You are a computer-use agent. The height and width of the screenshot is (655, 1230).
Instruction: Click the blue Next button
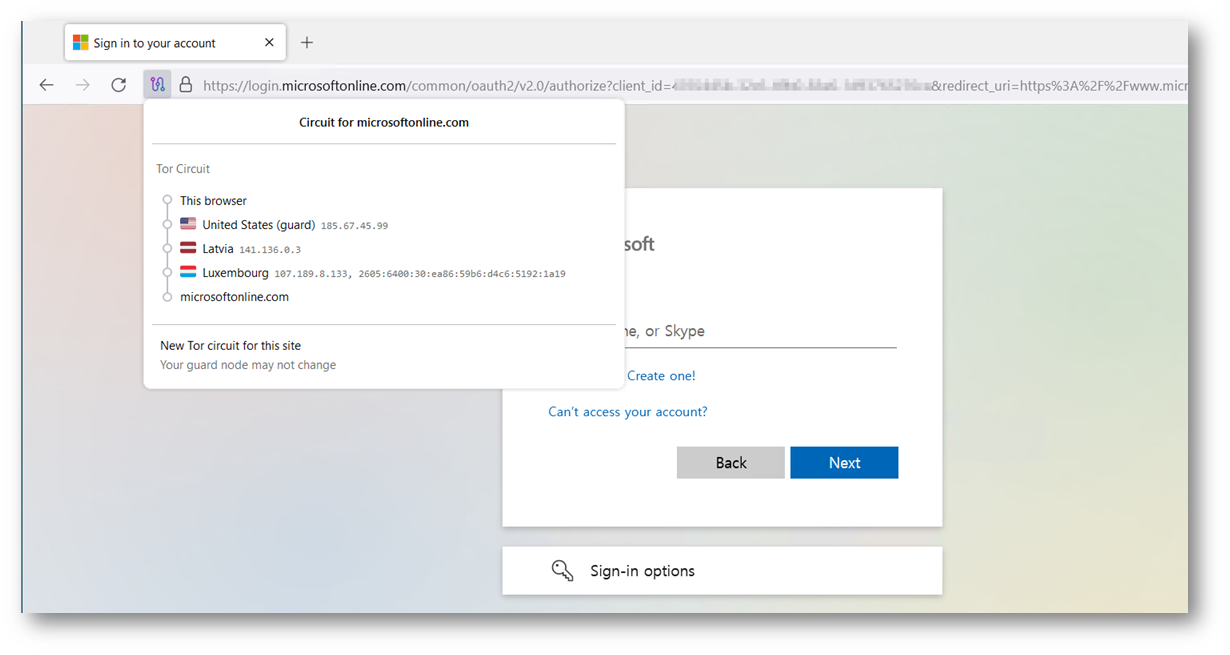pyautogui.click(x=844, y=463)
